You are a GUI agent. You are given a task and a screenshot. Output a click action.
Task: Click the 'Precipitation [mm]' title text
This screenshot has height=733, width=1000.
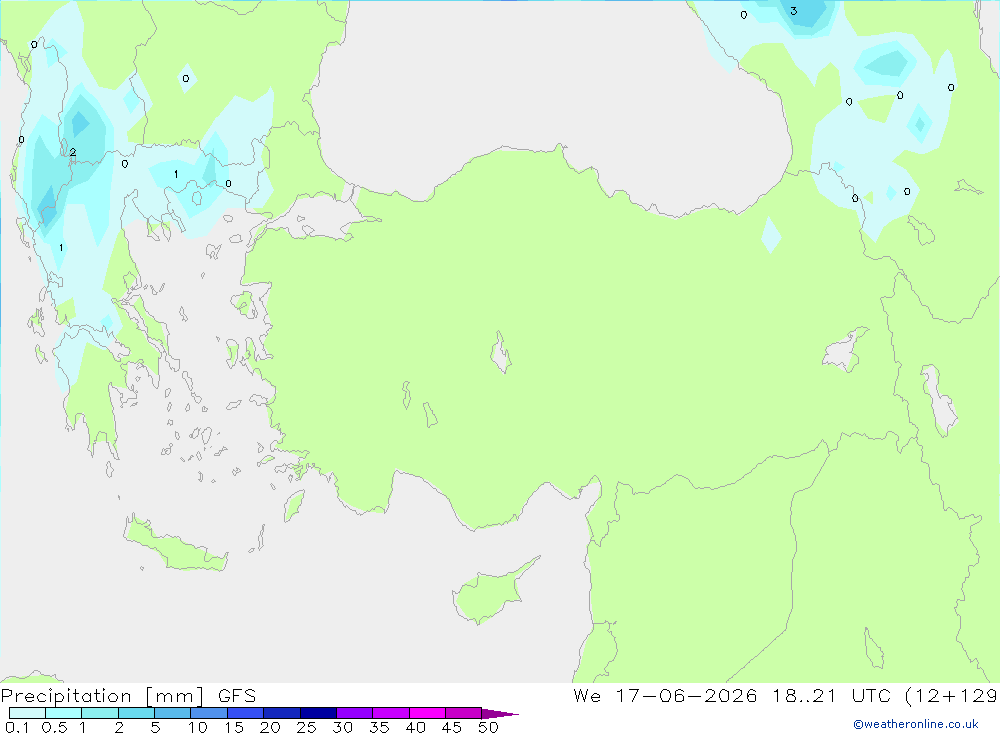(x=102, y=696)
